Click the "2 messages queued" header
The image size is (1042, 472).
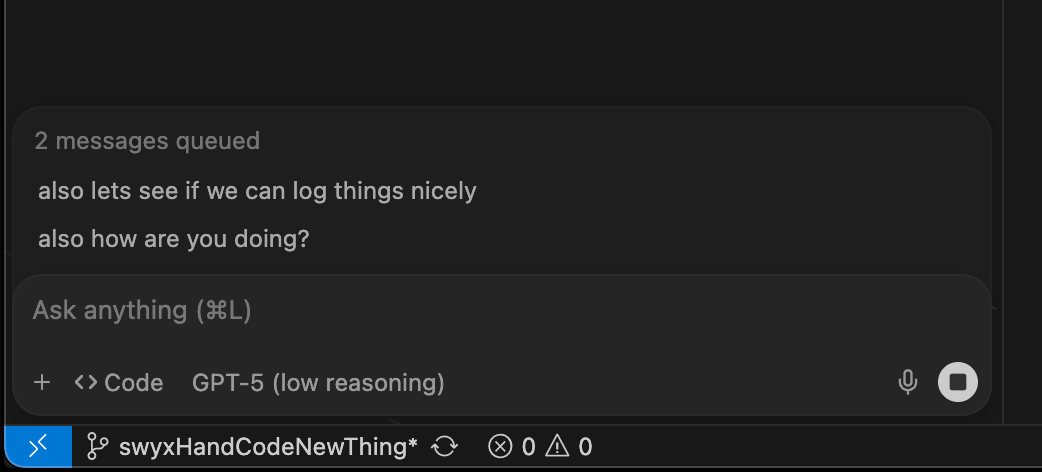pos(147,141)
